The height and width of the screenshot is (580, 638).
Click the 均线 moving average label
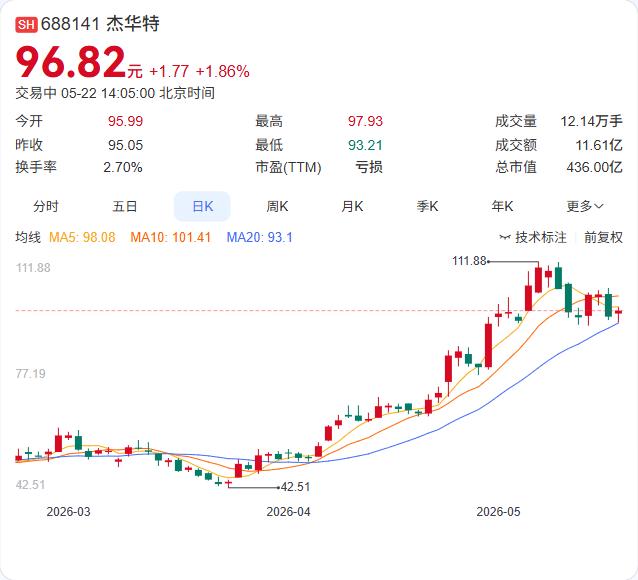(x=28, y=237)
